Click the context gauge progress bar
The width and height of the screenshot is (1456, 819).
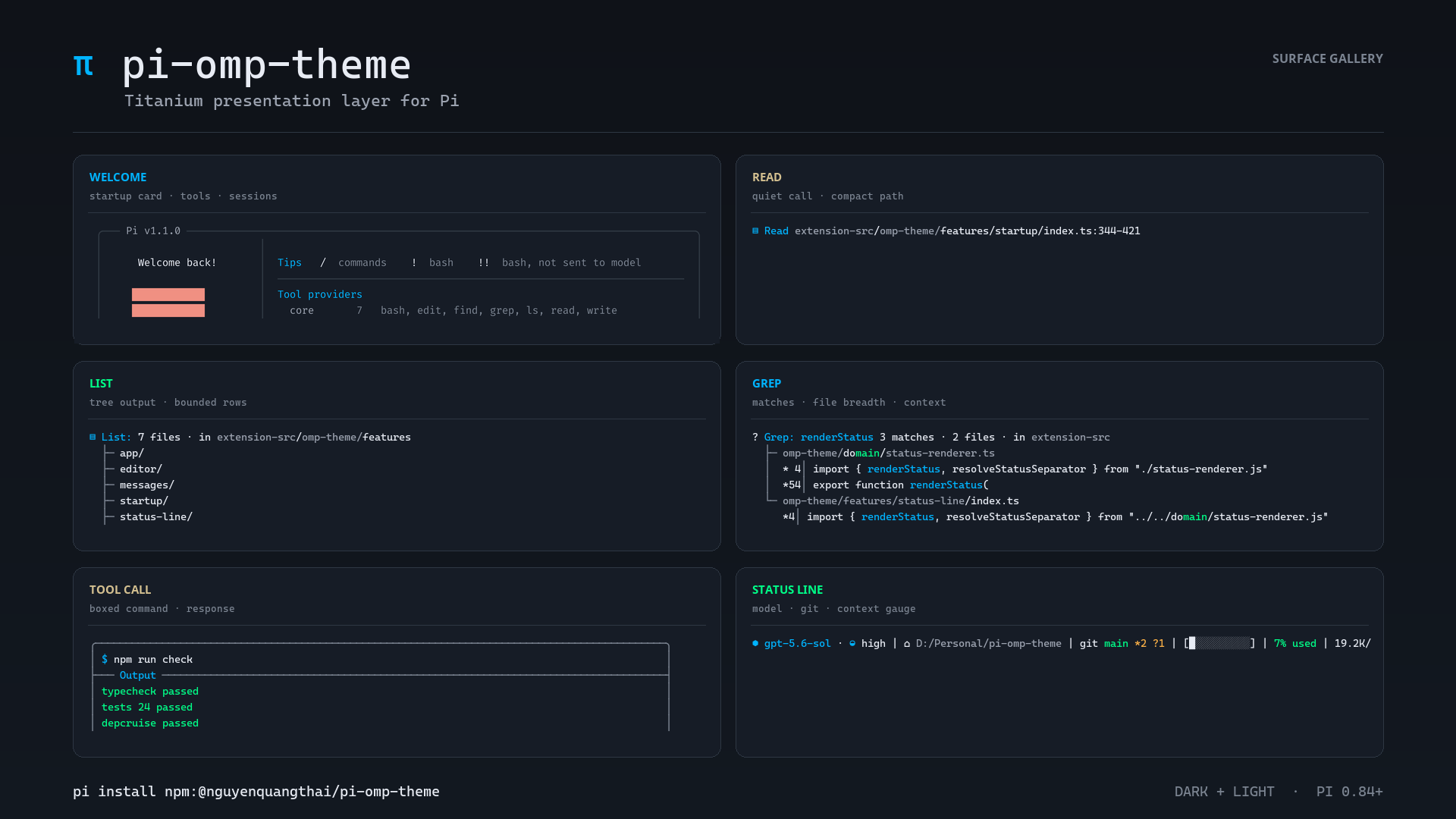tap(1221, 643)
